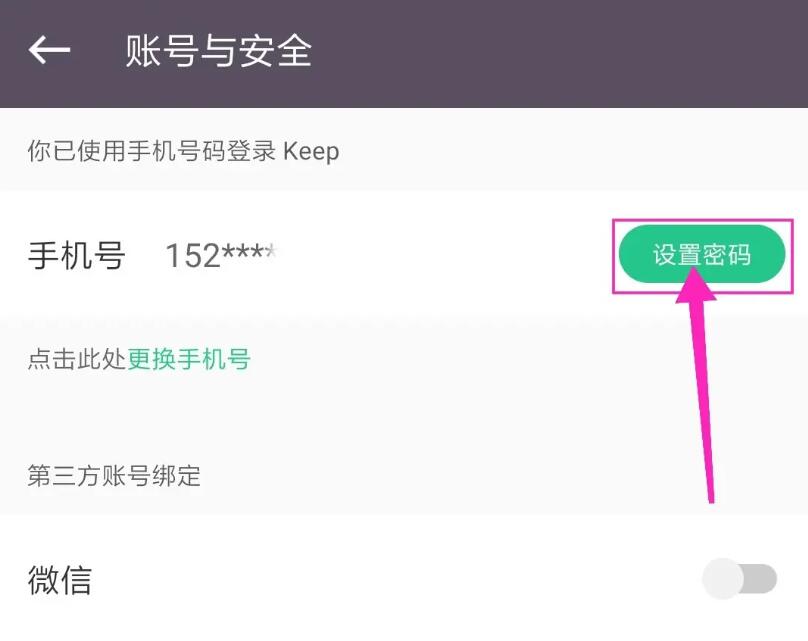Click the pink arrowhead under 设置密码
The height and width of the screenshot is (641, 808).
(696, 286)
